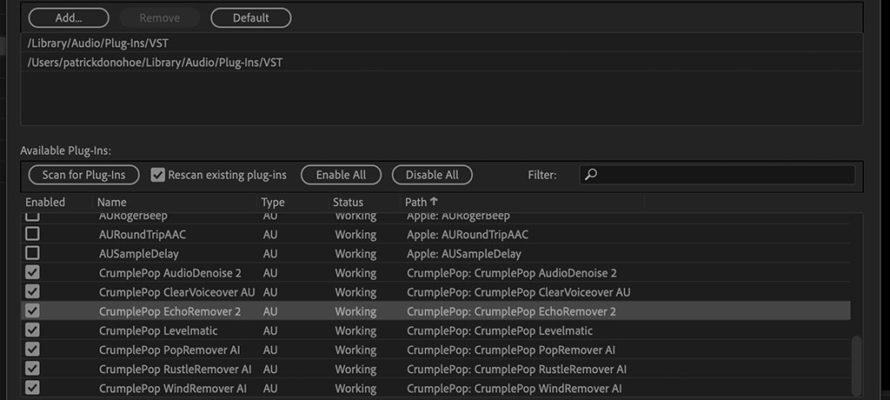Disable CrumplePop WindRemover AI checkbox
Screen dimensions: 890x400
tap(33, 388)
